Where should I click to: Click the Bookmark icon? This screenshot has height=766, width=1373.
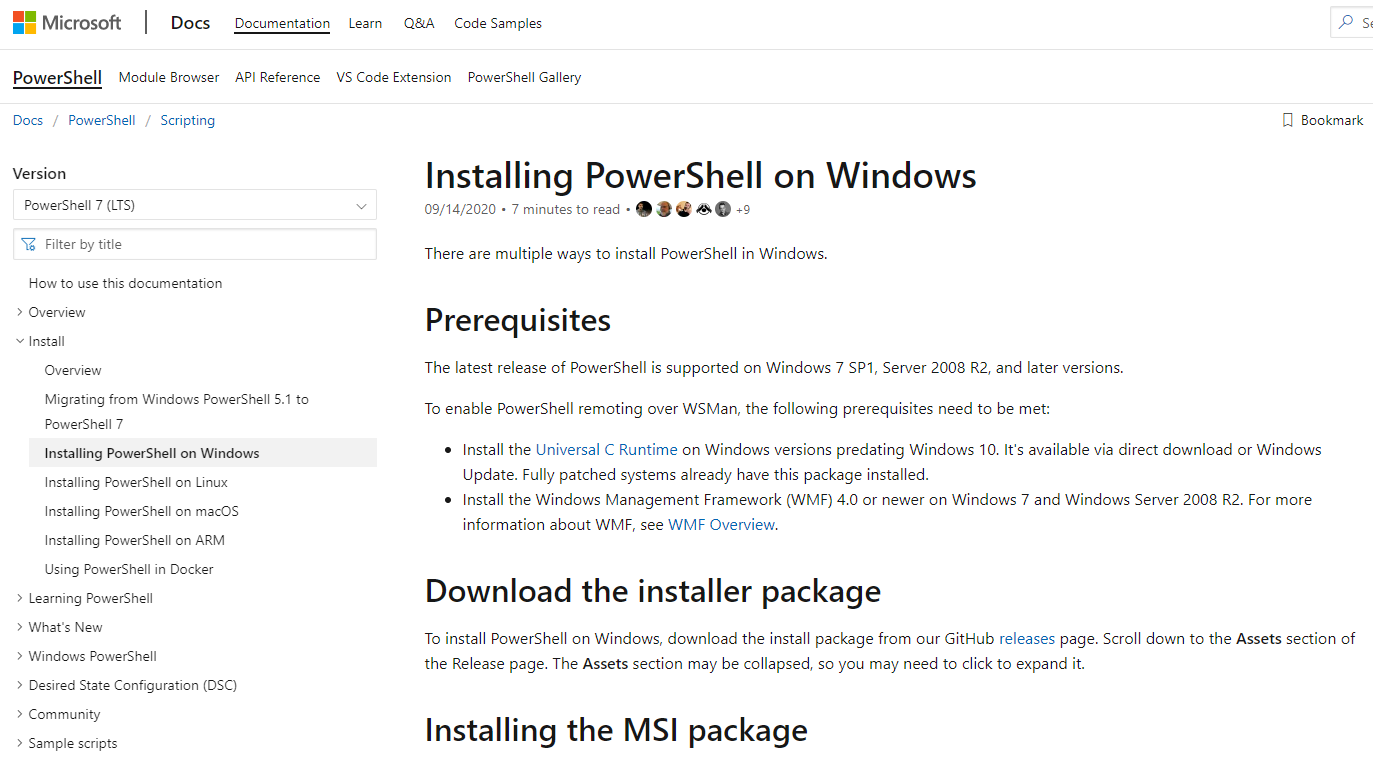pos(1287,120)
